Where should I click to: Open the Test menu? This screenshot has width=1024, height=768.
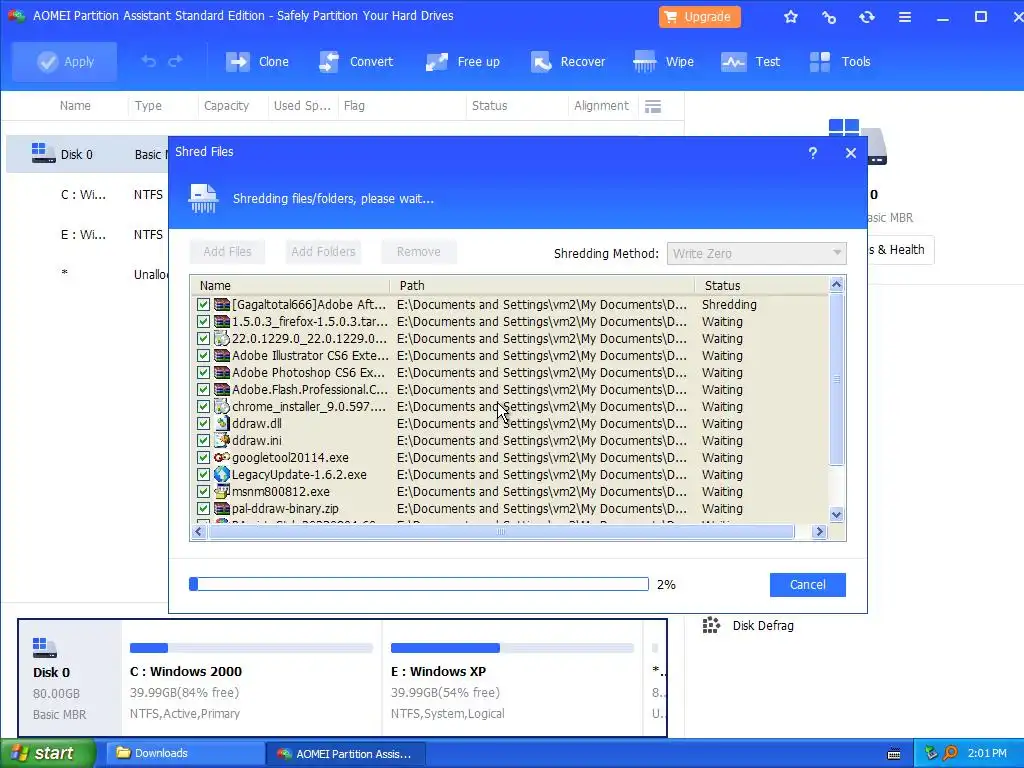(750, 61)
